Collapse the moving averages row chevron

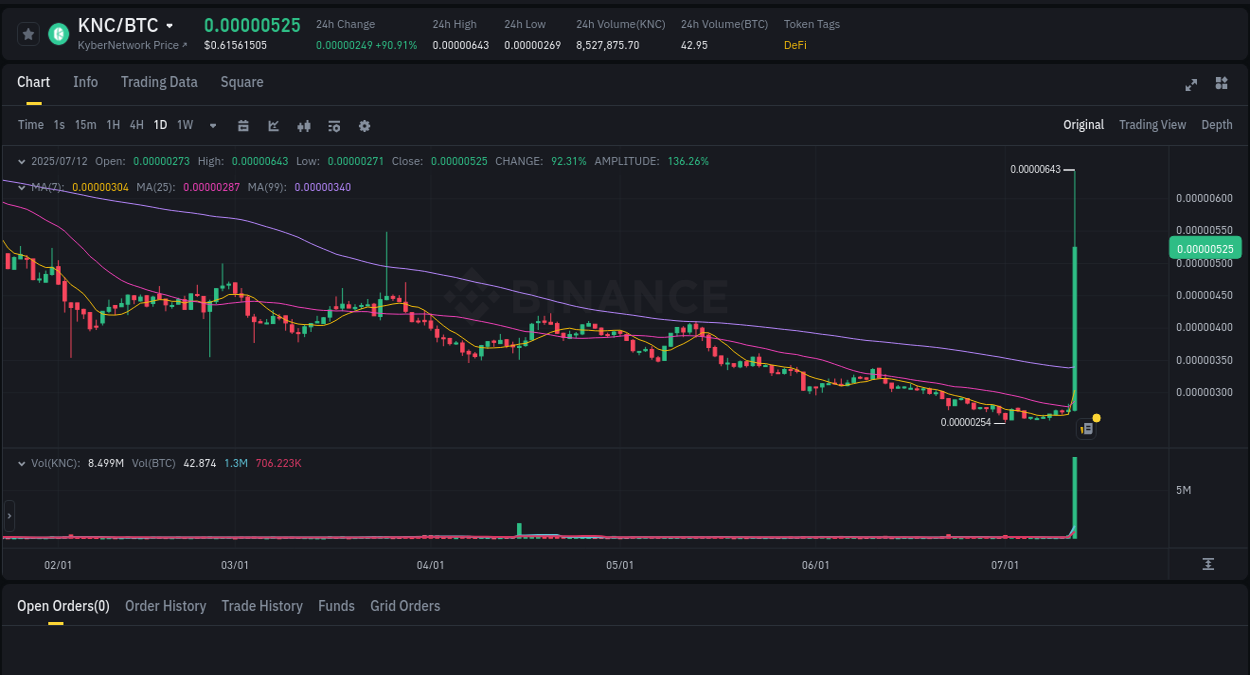[21, 186]
